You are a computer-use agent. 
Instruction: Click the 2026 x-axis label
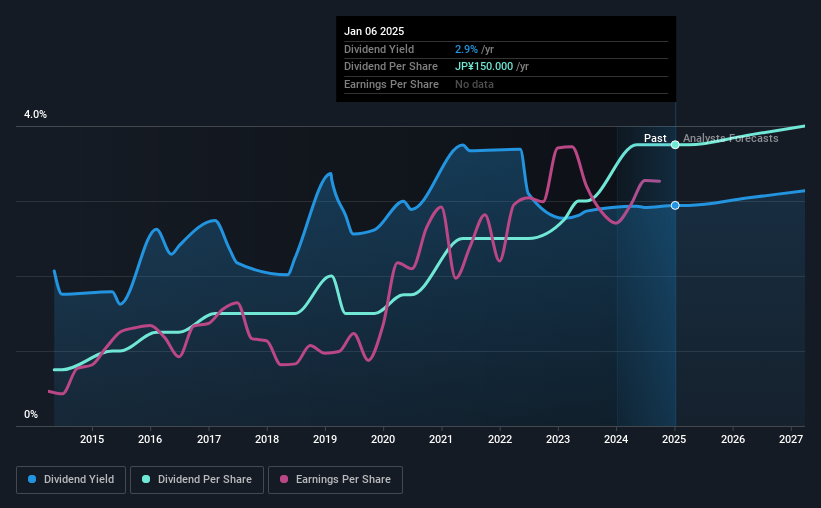click(x=733, y=439)
